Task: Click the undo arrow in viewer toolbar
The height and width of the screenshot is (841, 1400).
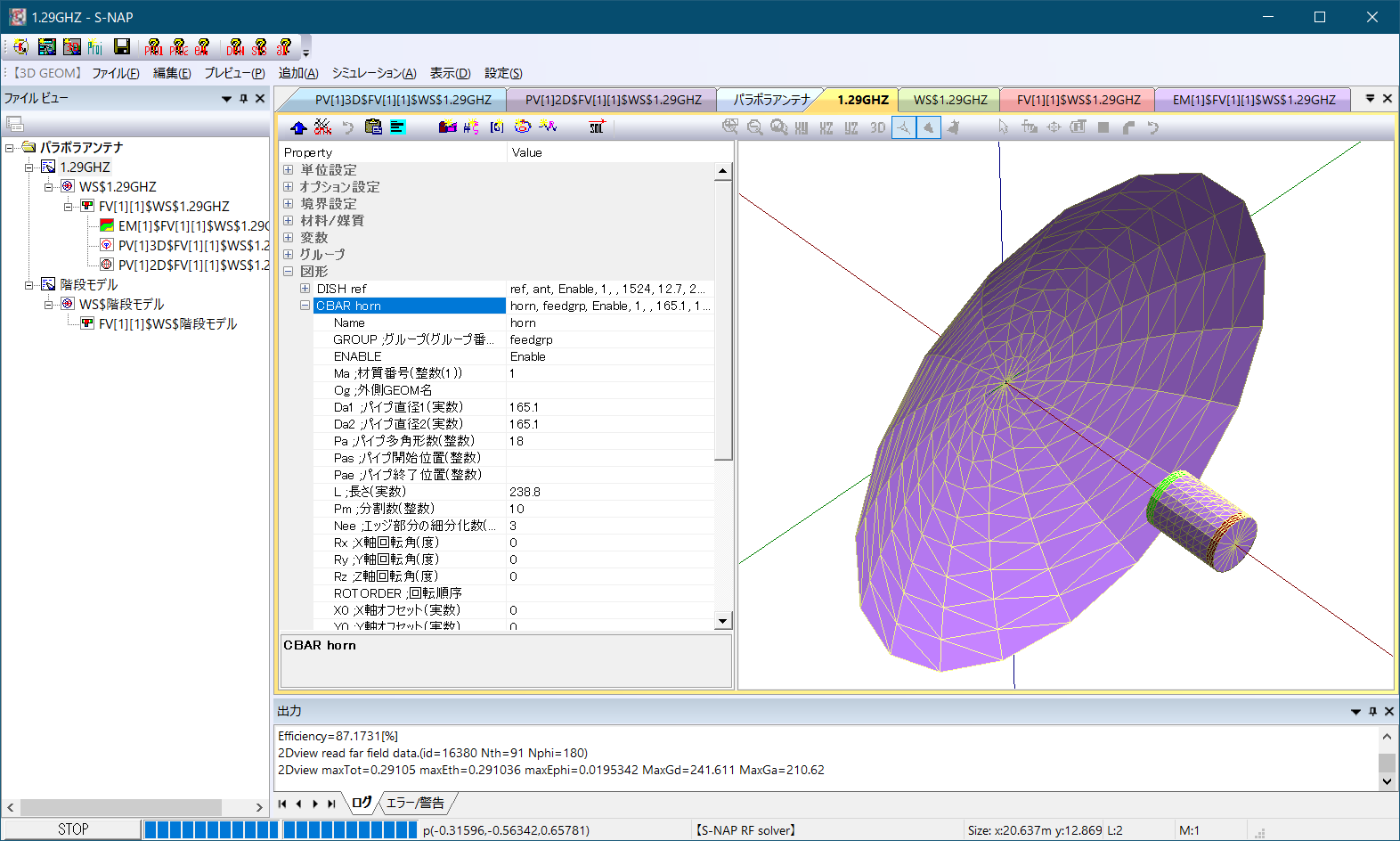Action: (1153, 127)
